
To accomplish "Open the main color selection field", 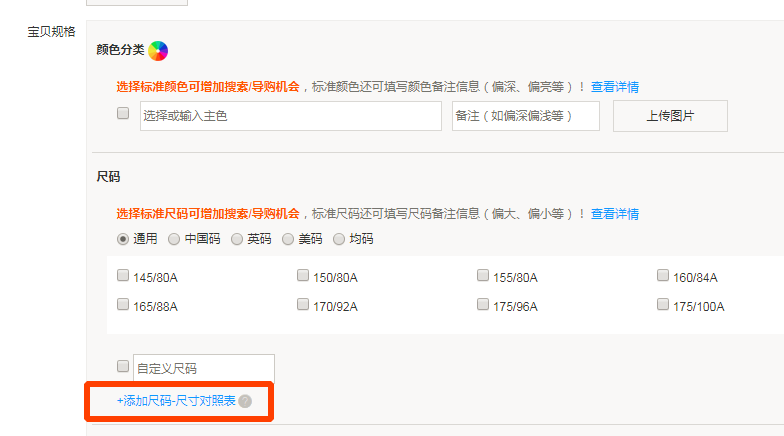I will tap(290, 116).
